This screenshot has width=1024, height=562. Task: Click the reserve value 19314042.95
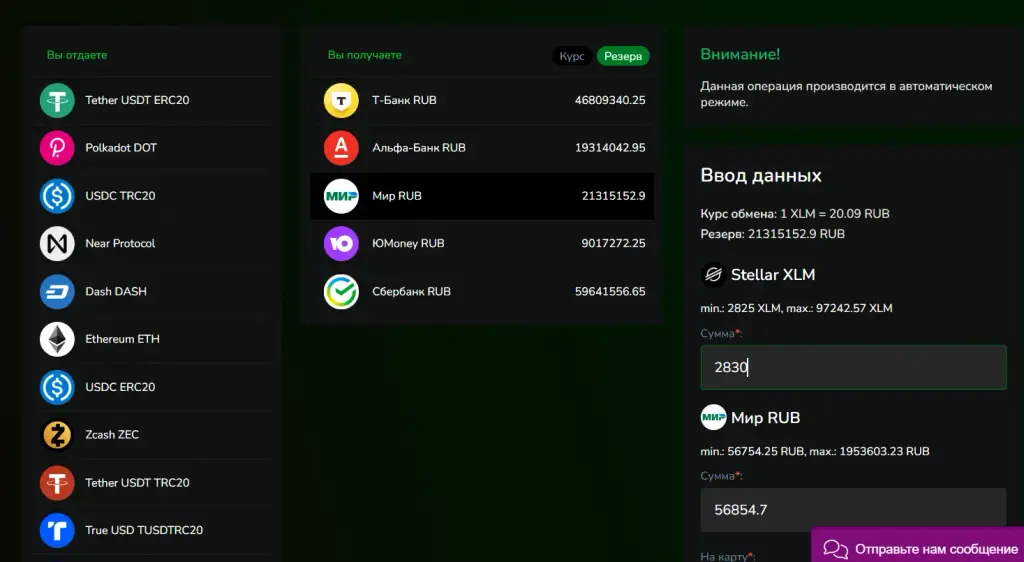coord(610,148)
